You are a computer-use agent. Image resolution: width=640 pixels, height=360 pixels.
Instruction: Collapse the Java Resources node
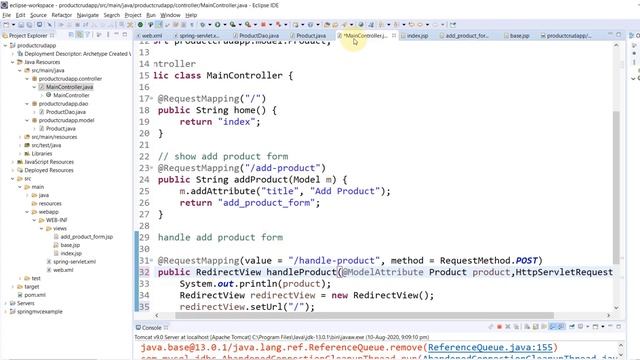(x=13, y=62)
